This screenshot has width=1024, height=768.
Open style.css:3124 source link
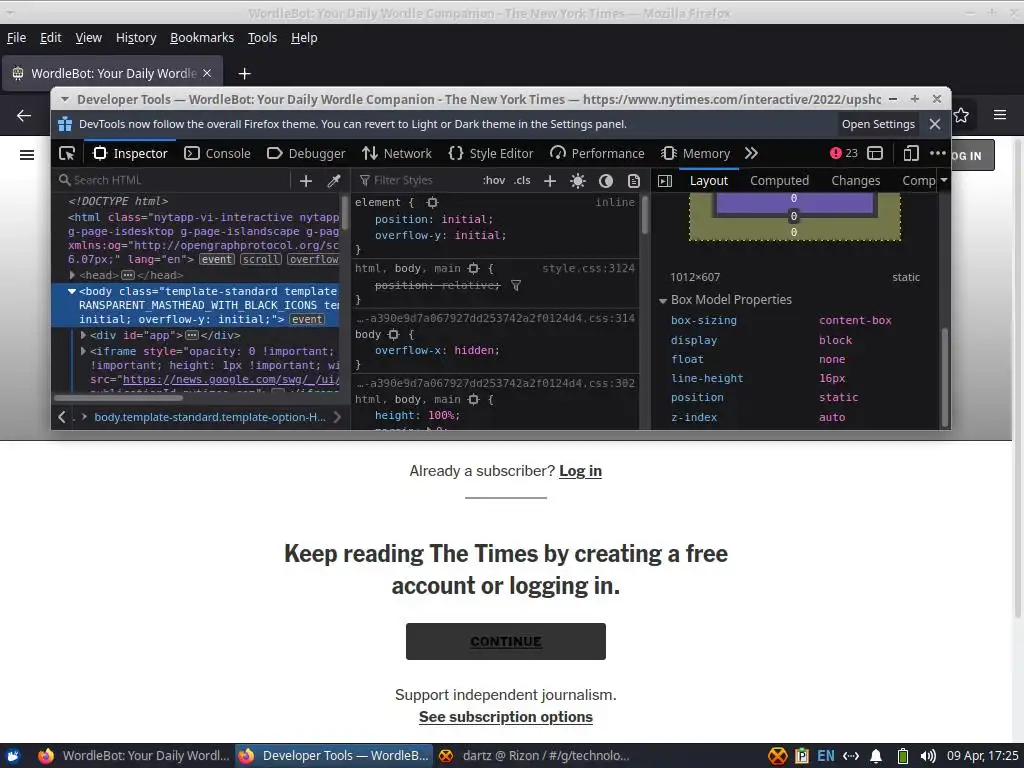click(588, 268)
